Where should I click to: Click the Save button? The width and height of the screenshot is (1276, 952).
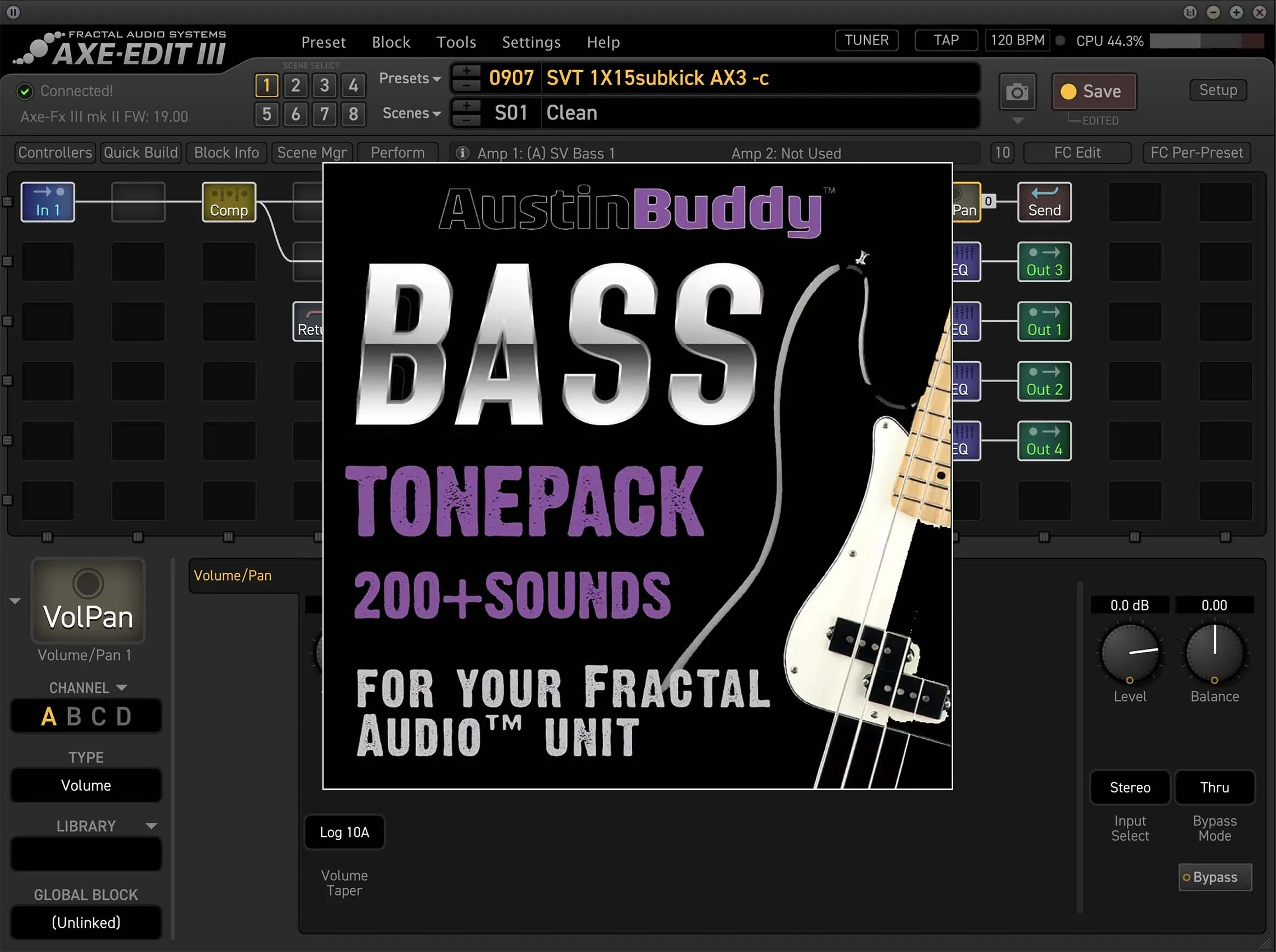pos(1093,92)
